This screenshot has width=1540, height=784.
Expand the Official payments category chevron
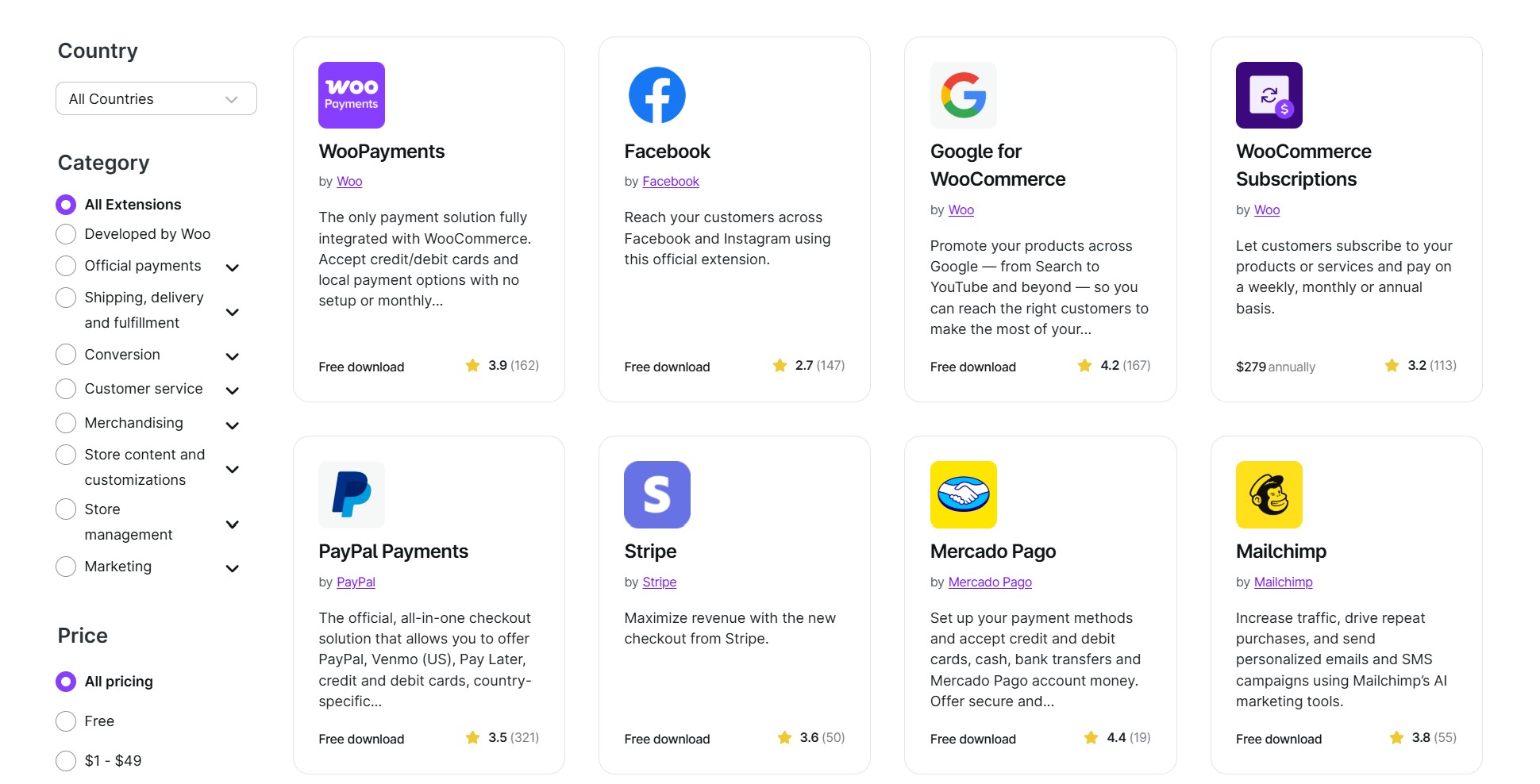(233, 267)
